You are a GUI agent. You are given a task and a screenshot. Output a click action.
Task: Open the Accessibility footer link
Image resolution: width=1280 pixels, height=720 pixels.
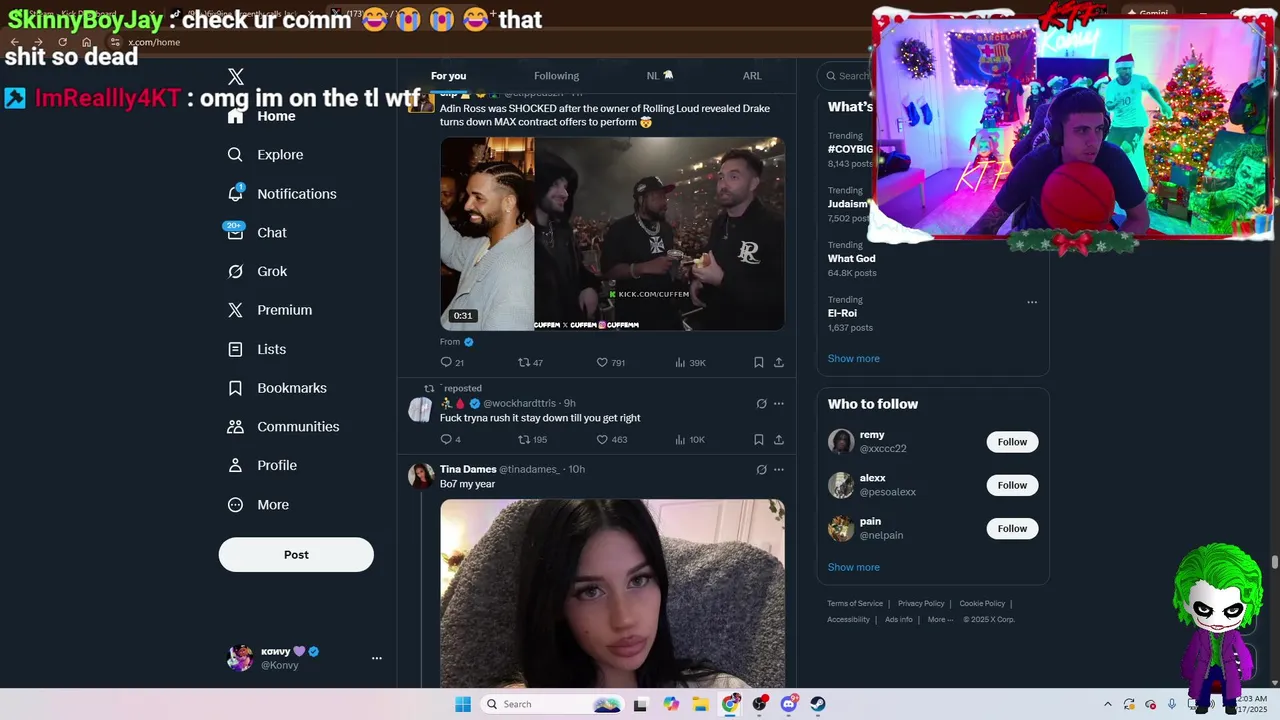pyautogui.click(x=848, y=619)
